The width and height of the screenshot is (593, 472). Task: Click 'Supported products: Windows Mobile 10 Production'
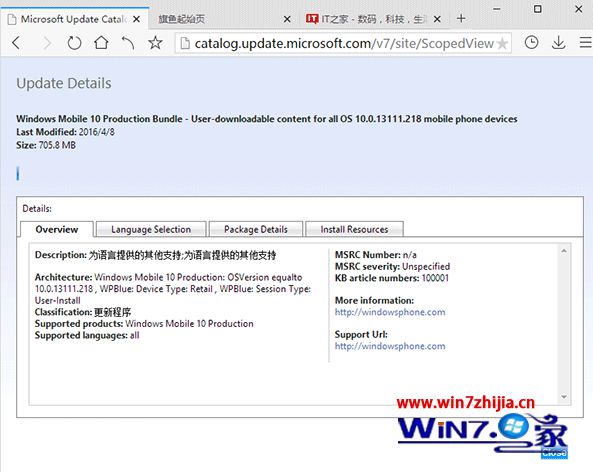point(144,324)
